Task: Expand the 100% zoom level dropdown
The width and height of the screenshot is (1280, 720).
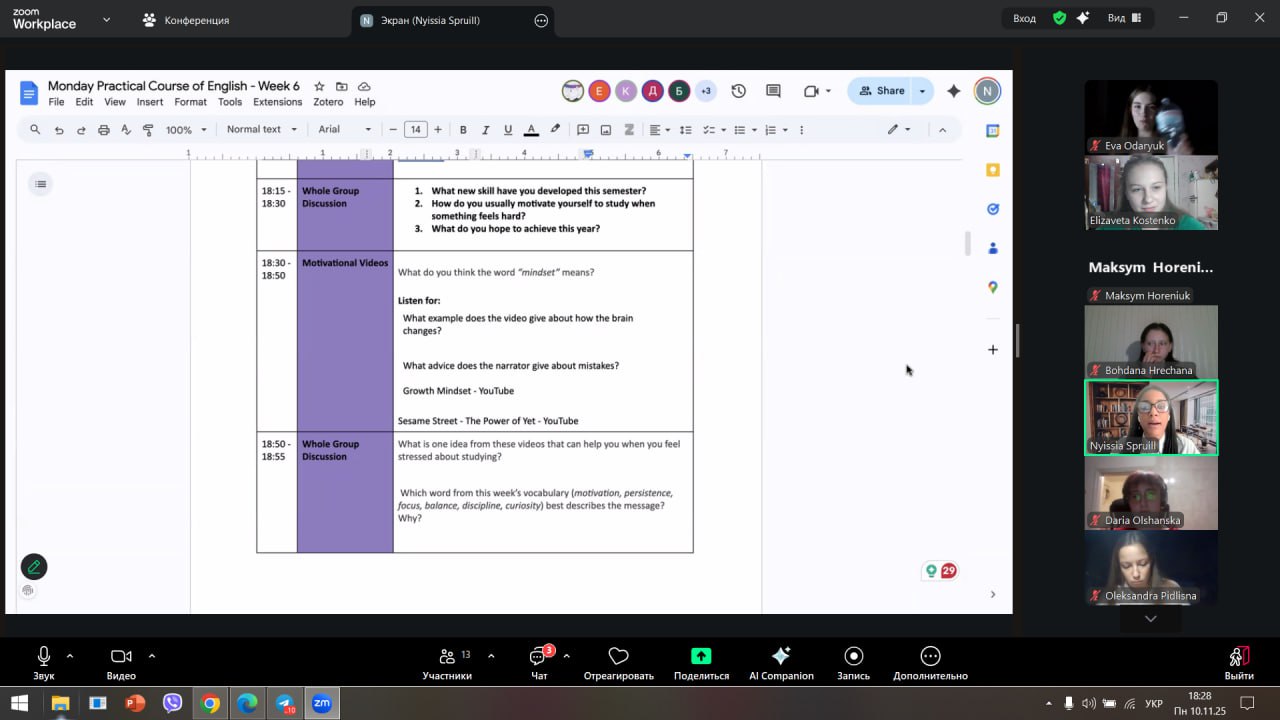Action: click(x=186, y=130)
